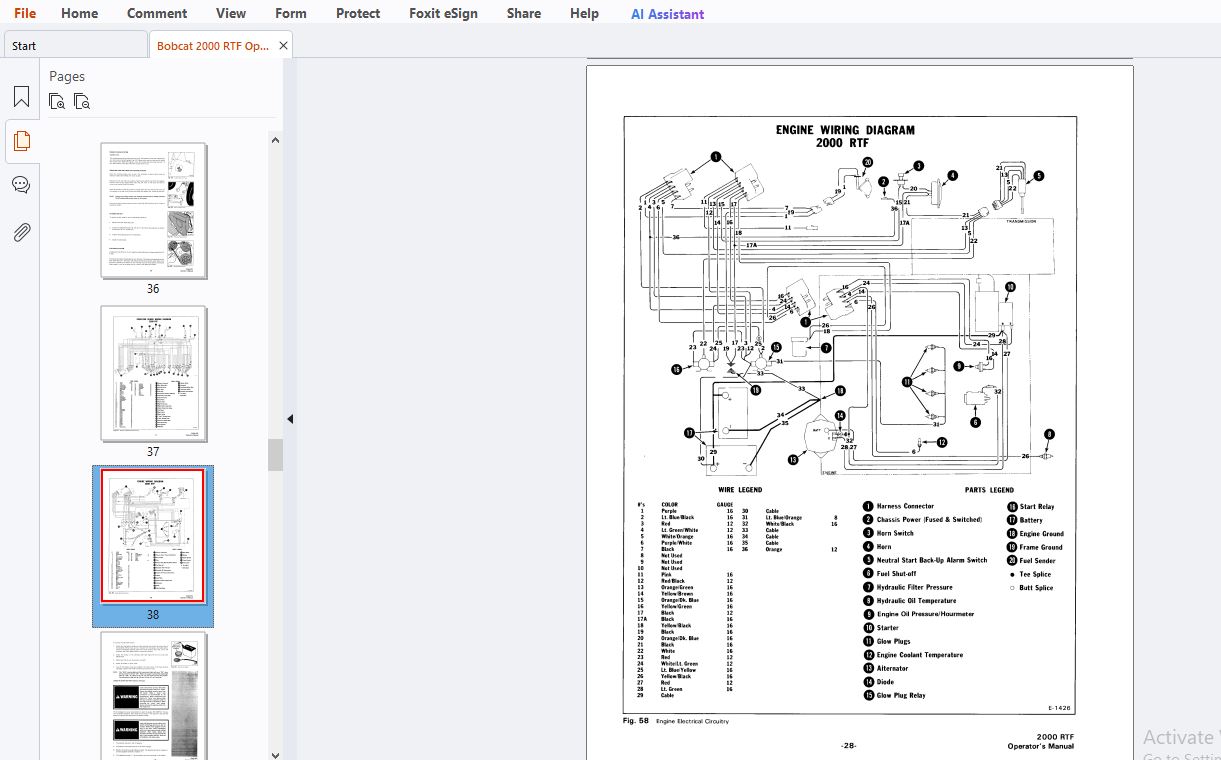1221x760 pixels.
Task: Switch to the Share tab
Action: coord(524,13)
